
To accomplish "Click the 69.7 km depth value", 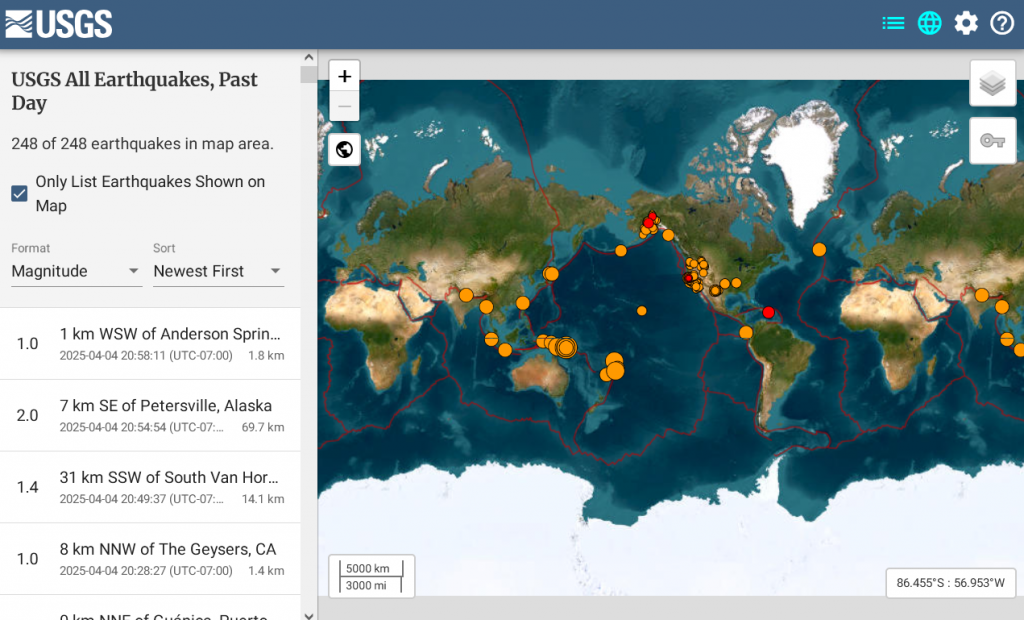I will pos(263,427).
